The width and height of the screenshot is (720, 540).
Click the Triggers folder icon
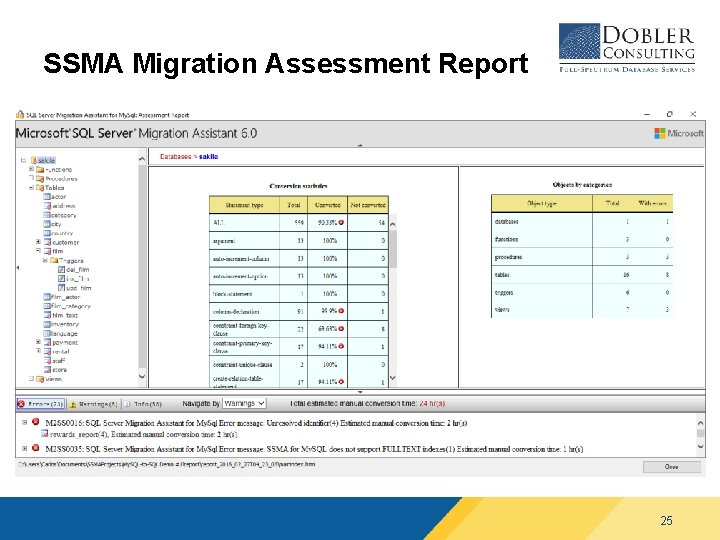click(54, 260)
